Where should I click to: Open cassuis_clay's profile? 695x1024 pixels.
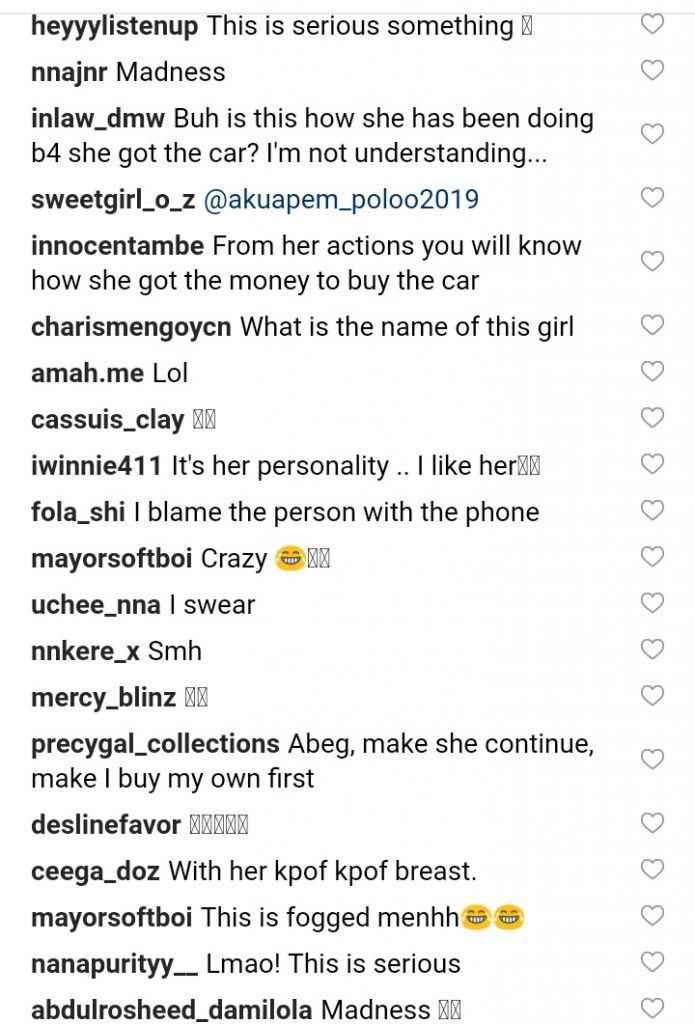click(x=107, y=420)
